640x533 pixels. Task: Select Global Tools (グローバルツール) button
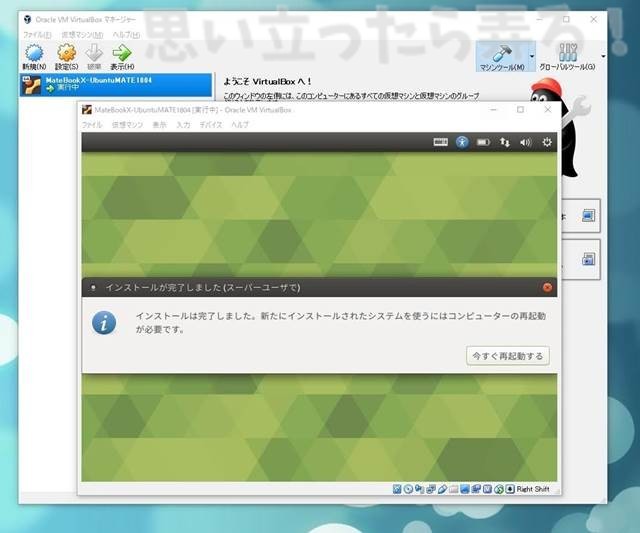pos(567,56)
